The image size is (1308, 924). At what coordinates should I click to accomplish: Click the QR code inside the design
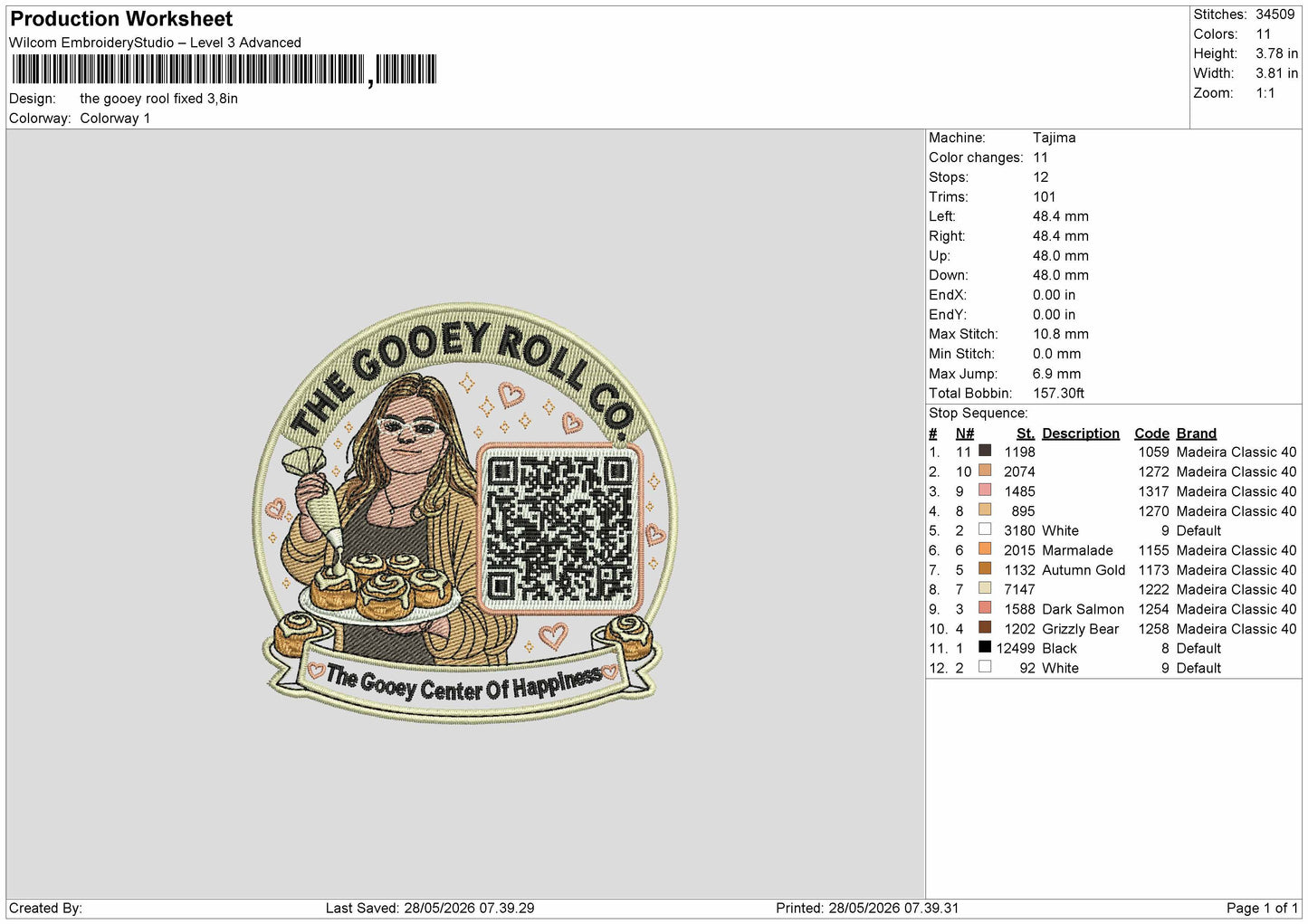pos(559,529)
